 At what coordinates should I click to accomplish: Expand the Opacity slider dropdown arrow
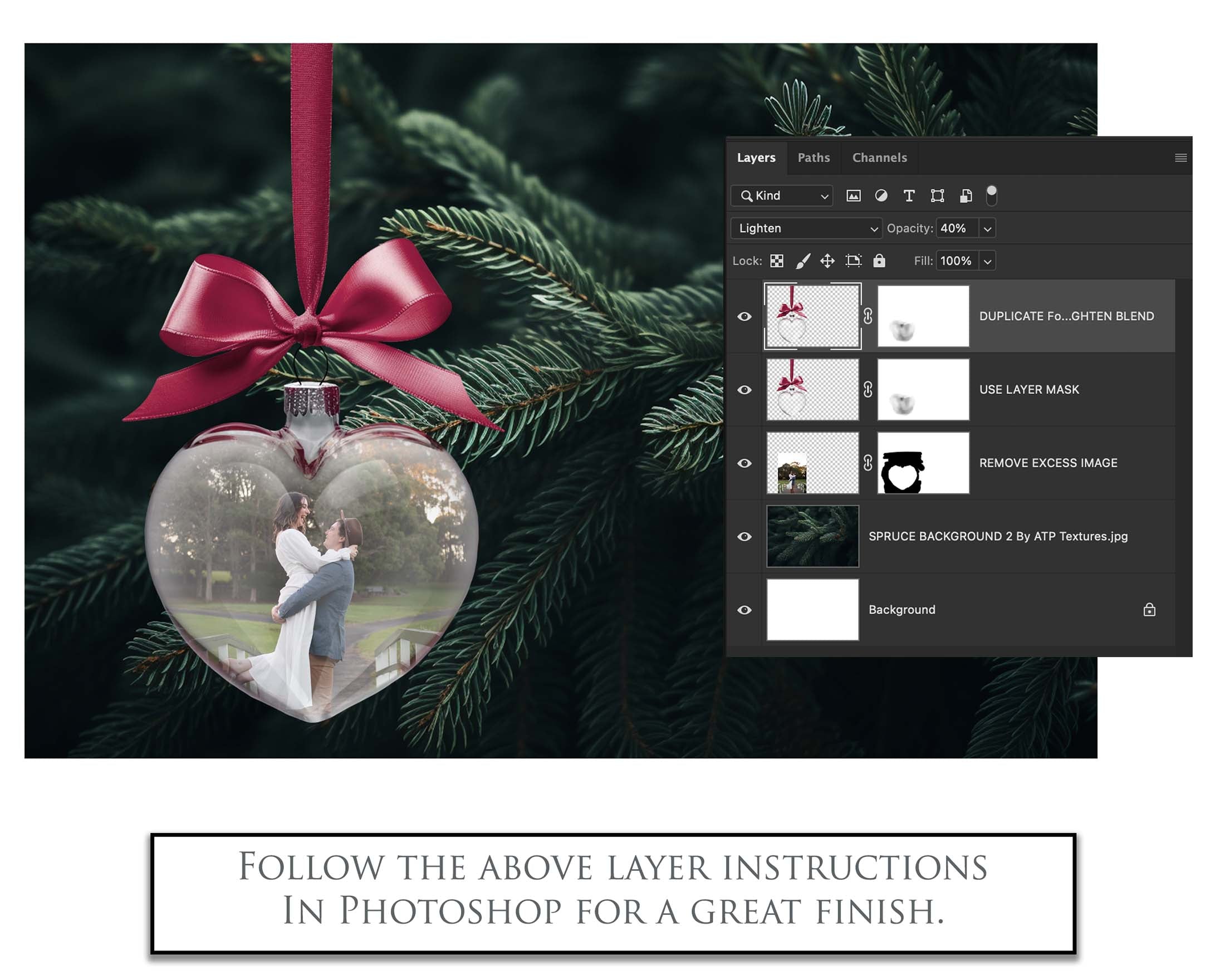click(987, 228)
